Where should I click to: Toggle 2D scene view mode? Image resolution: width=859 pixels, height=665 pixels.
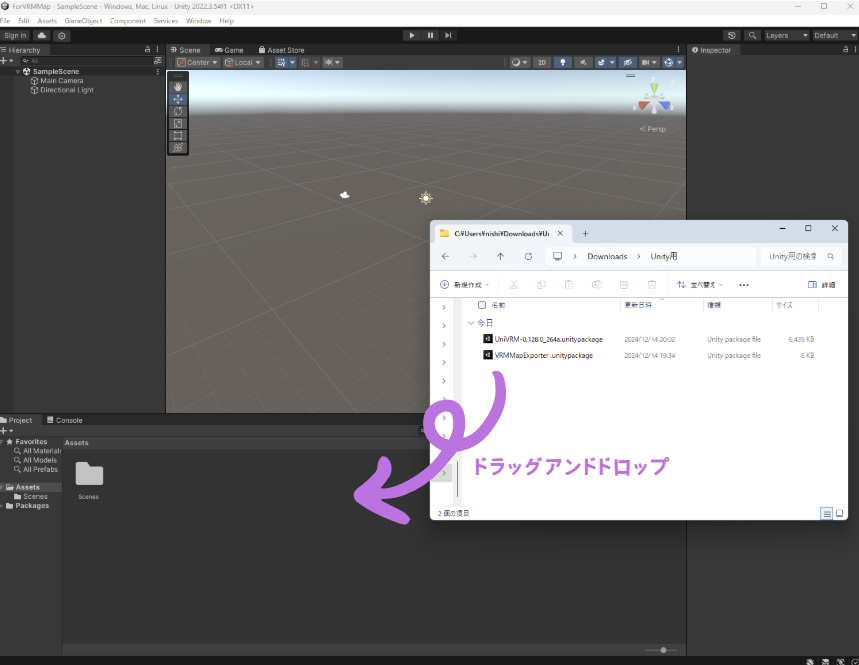pos(542,62)
